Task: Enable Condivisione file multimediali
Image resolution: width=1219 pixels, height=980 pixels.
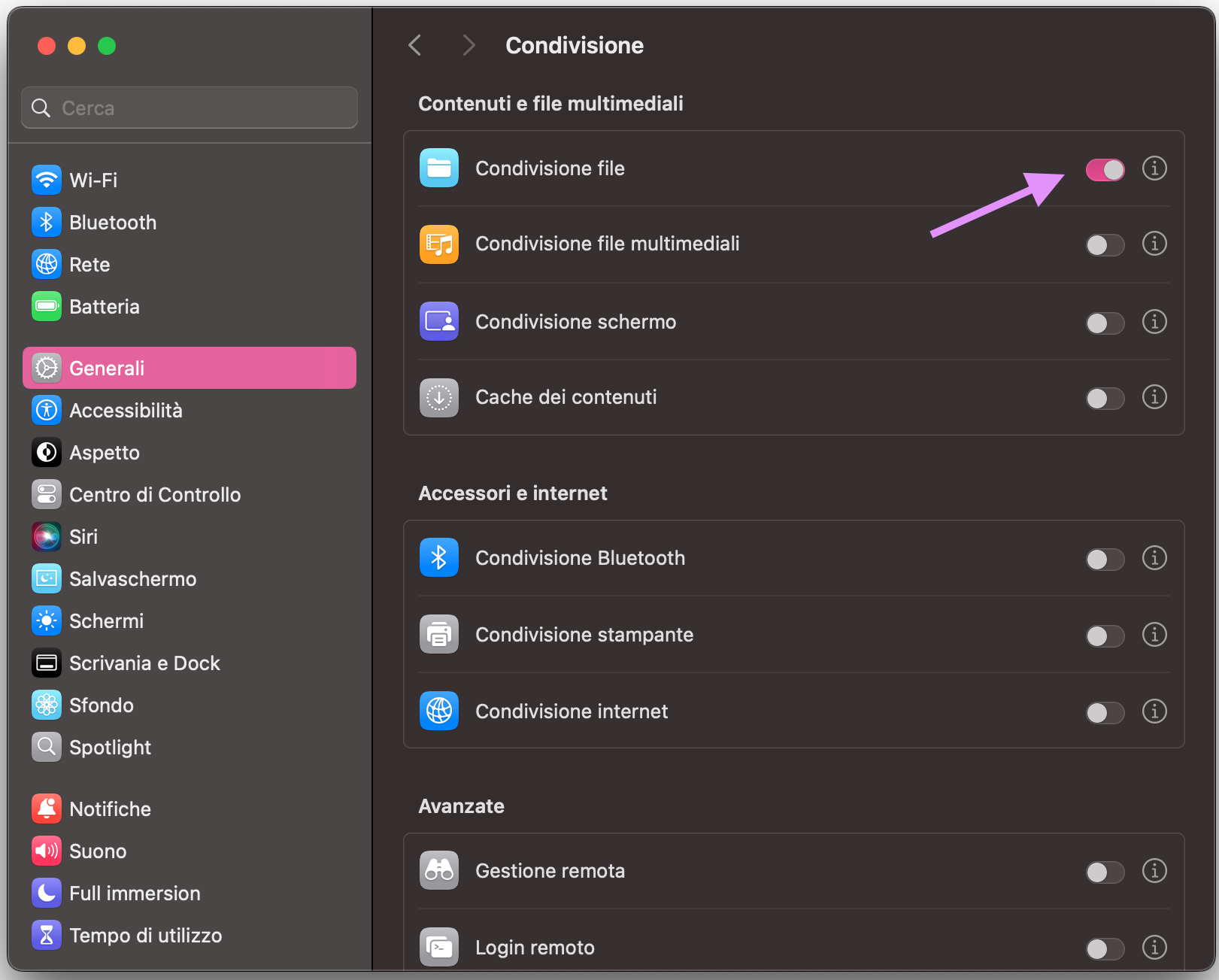Action: click(1105, 244)
